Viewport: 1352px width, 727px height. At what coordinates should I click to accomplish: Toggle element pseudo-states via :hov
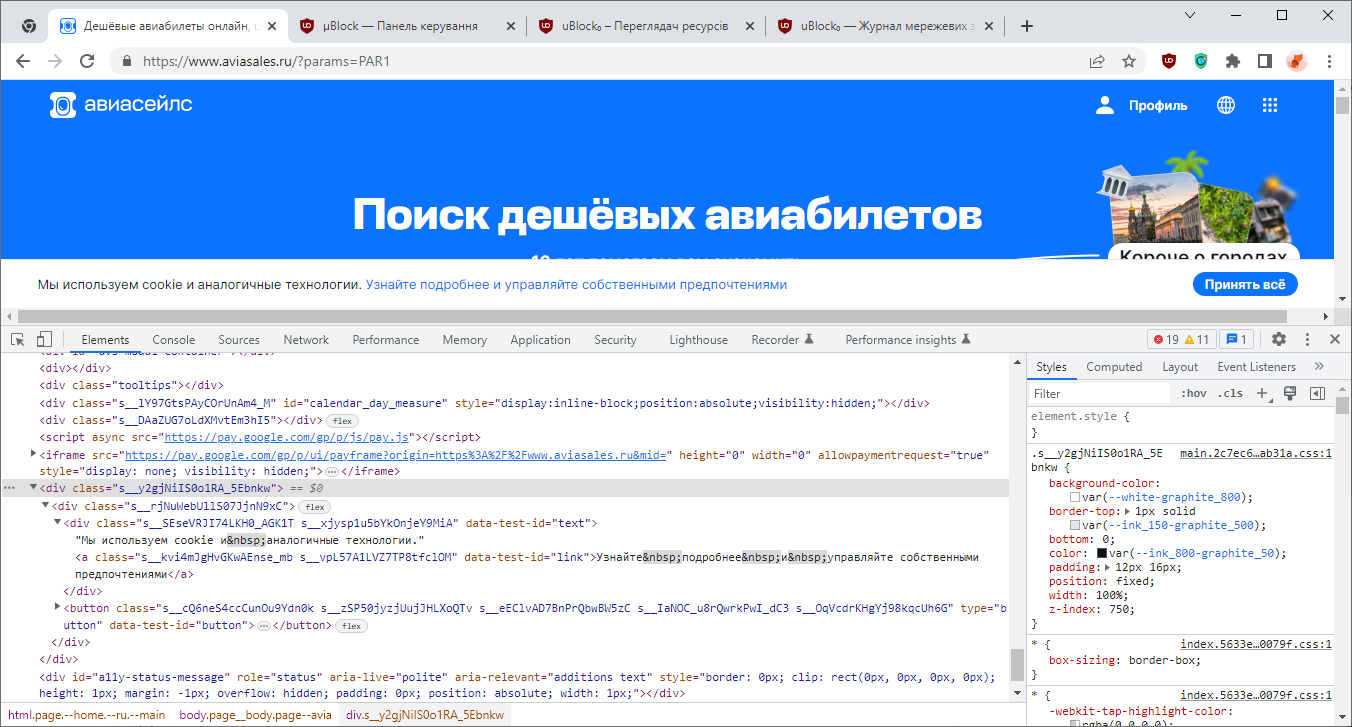(x=1193, y=393)
